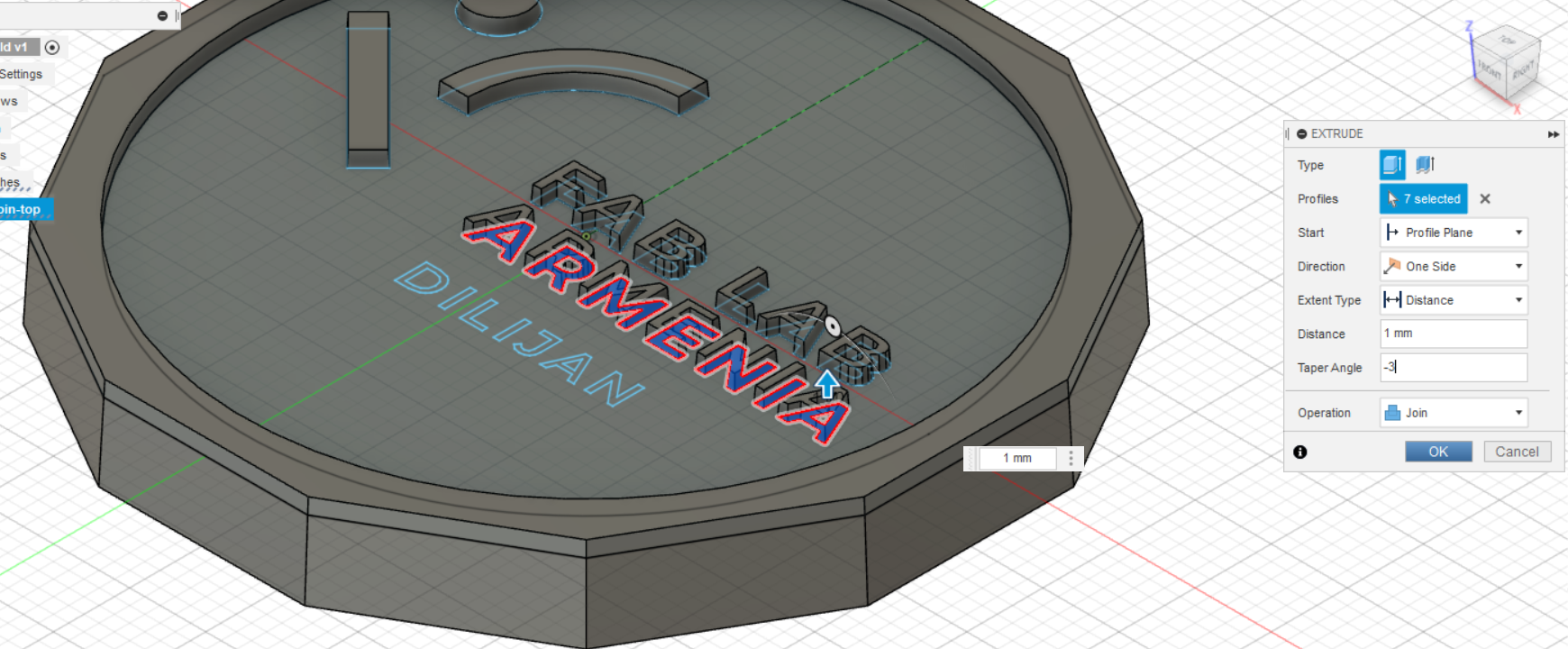1568x649 pixels.
Task: Confirm the extrude with OK
Action: coord(1438,452)
